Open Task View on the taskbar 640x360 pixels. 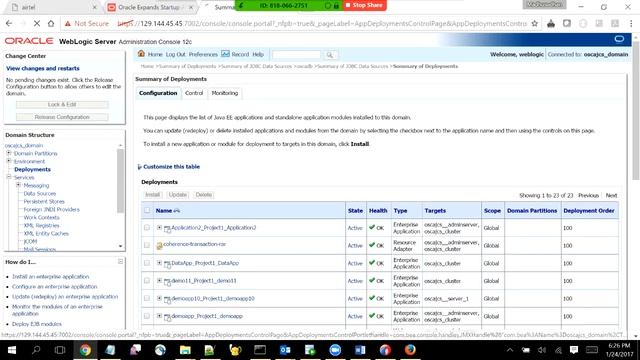point(60,350)
